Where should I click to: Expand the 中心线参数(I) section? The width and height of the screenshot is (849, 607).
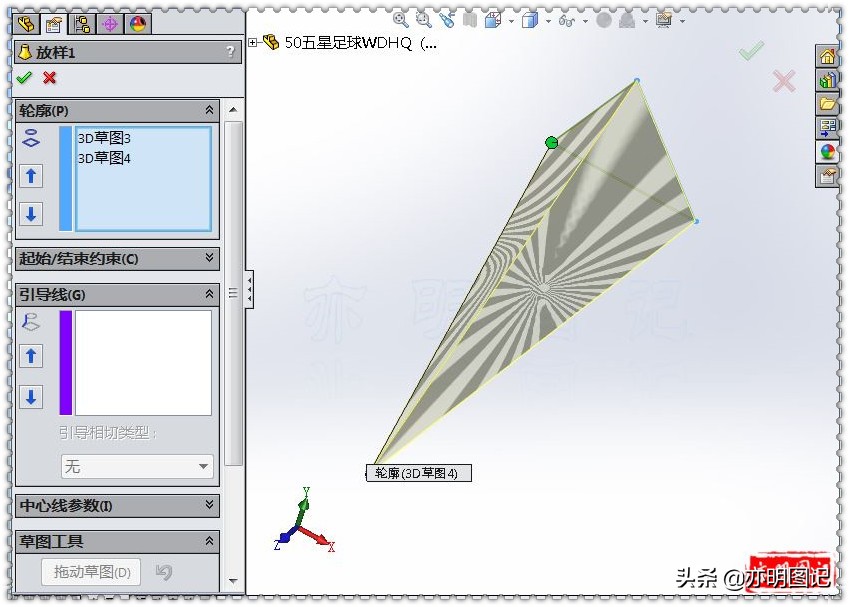click(x=208, y=505)
